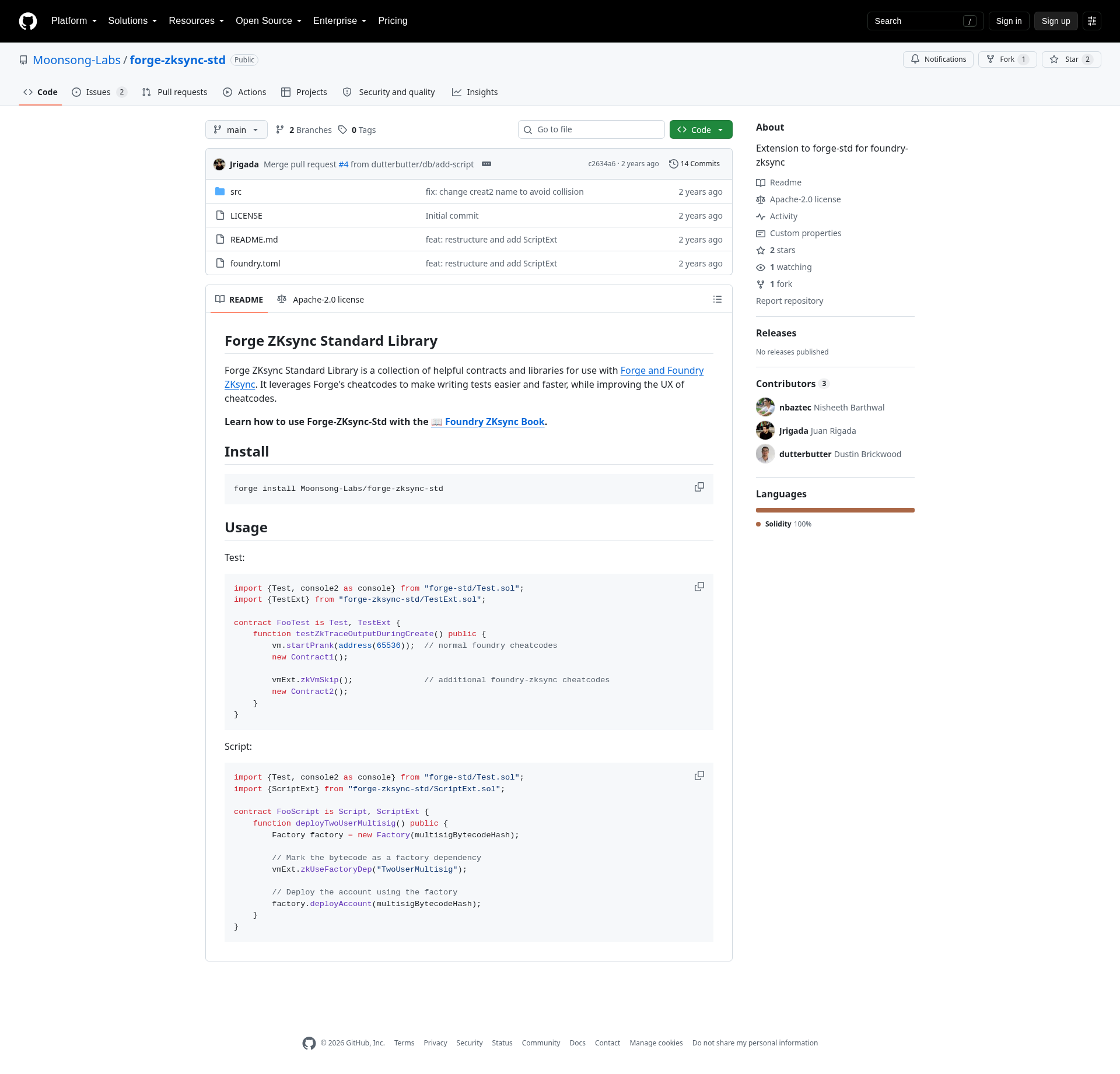Screen dimensions: 1120x1074
Task: Click the Jrigada contributor avatar
Action: [765, 430]
